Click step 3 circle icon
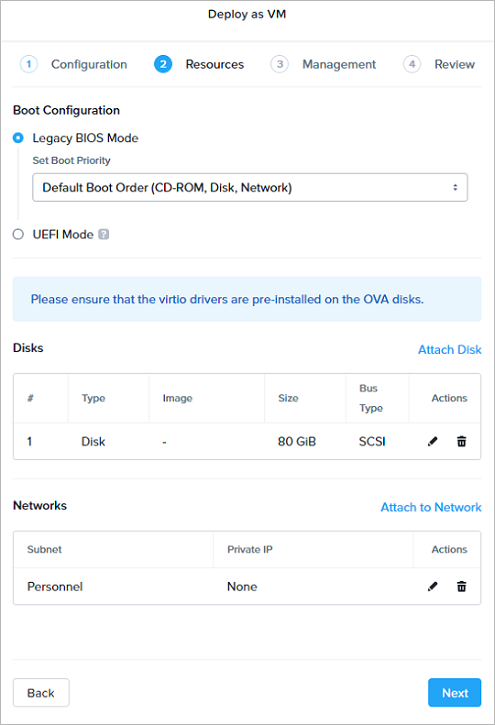 click(x=280, y=64)
